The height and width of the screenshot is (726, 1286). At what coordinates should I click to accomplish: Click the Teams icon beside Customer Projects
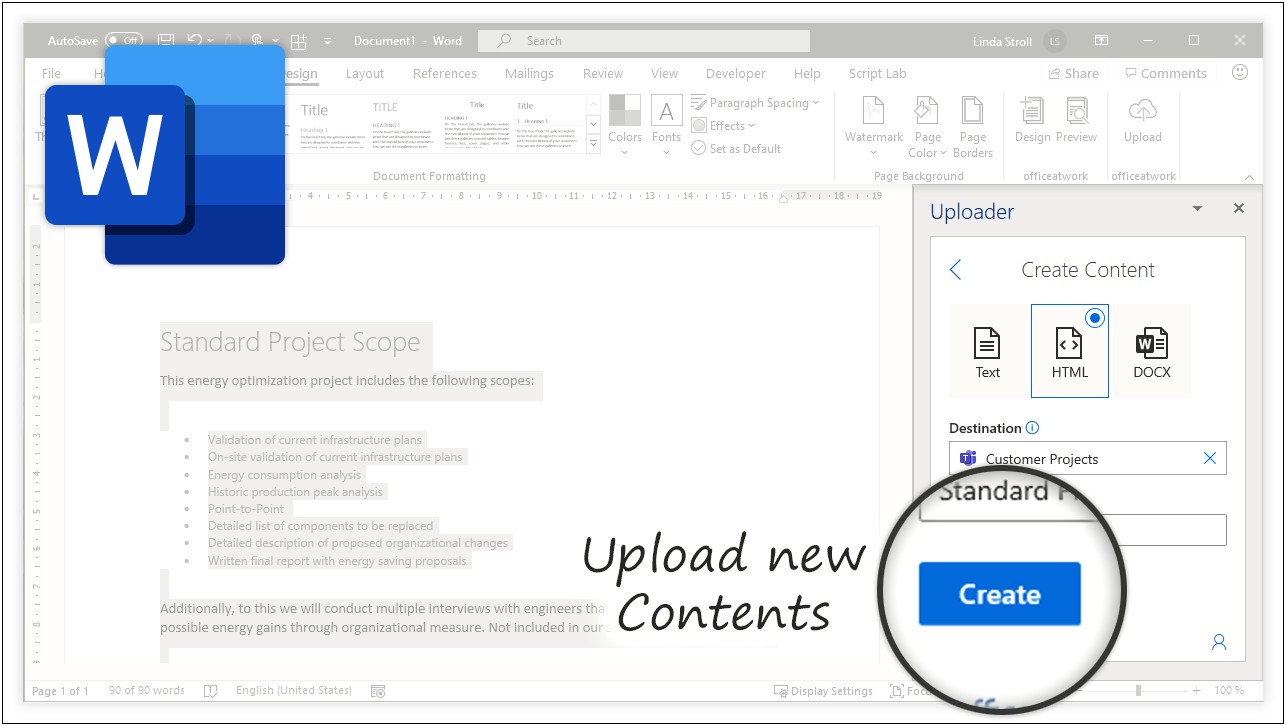pos(968,458)
